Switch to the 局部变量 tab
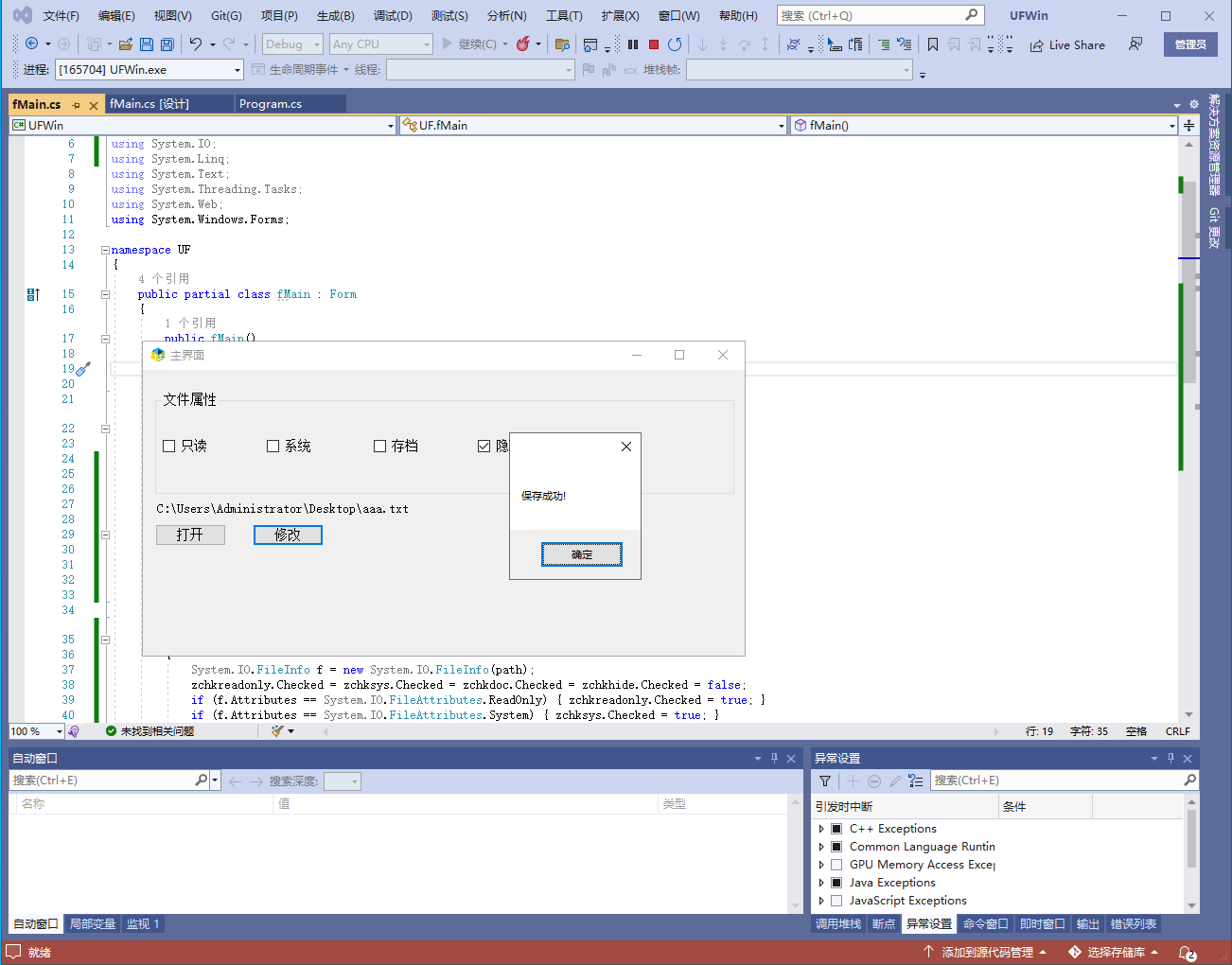The width and height of the screenshot is (1232, 965). click(x=93, y=924)
